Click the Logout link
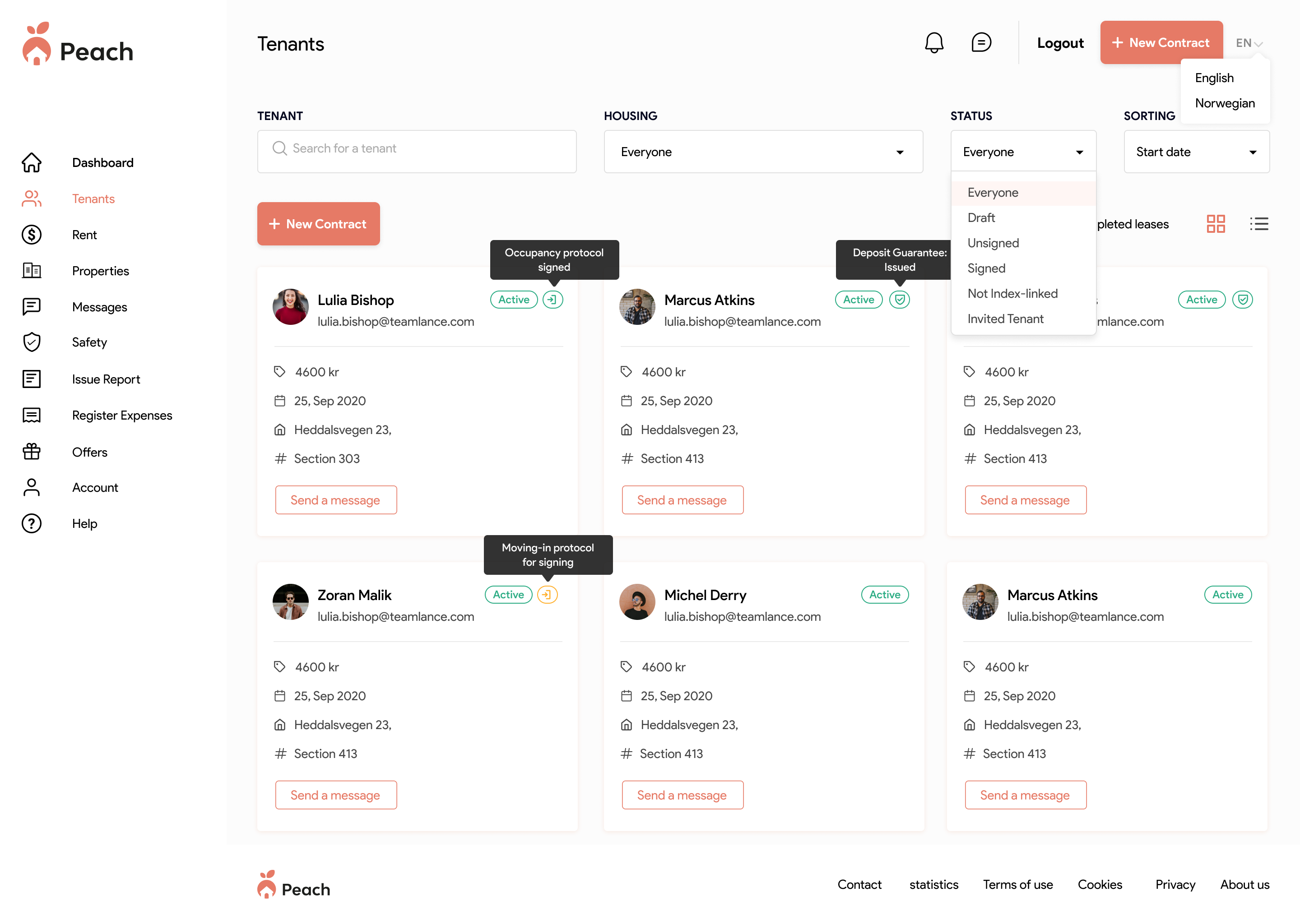This screenshot has height=924, width=1300. (1060, 43)
